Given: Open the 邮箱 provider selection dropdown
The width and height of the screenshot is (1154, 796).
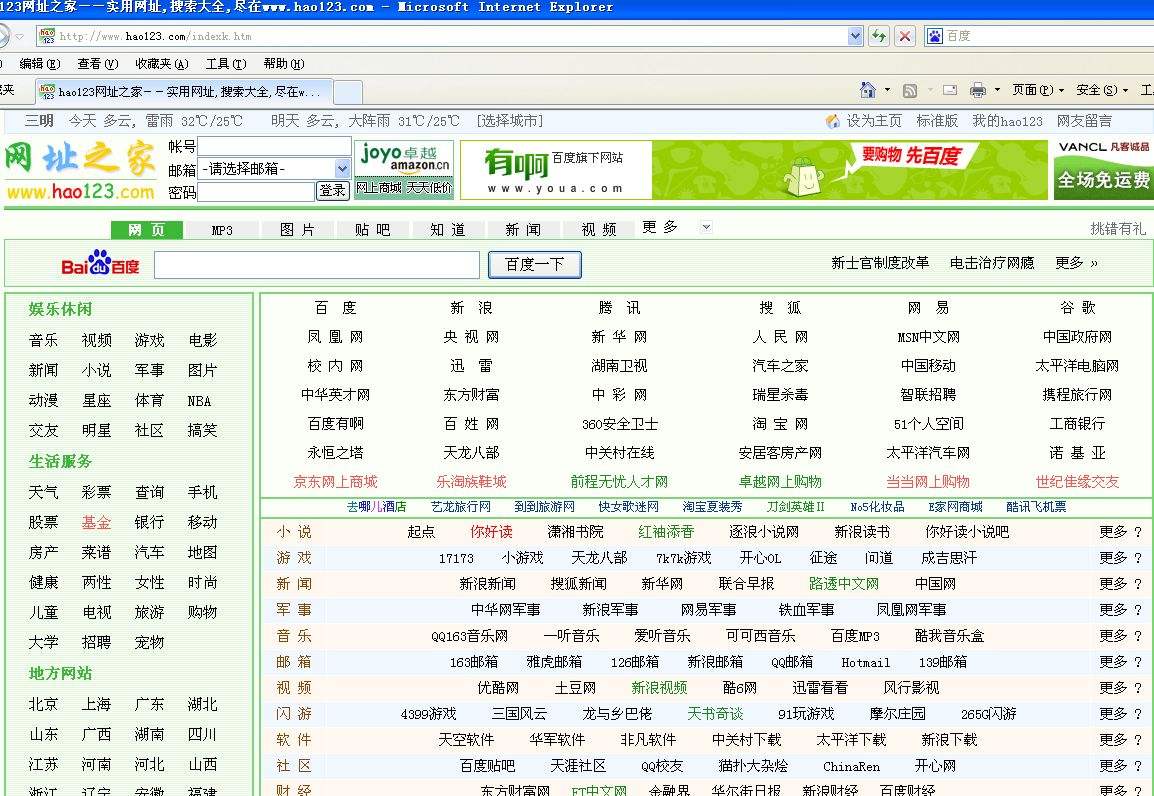Looking at the screenshot, I should [x=274, y=167].
